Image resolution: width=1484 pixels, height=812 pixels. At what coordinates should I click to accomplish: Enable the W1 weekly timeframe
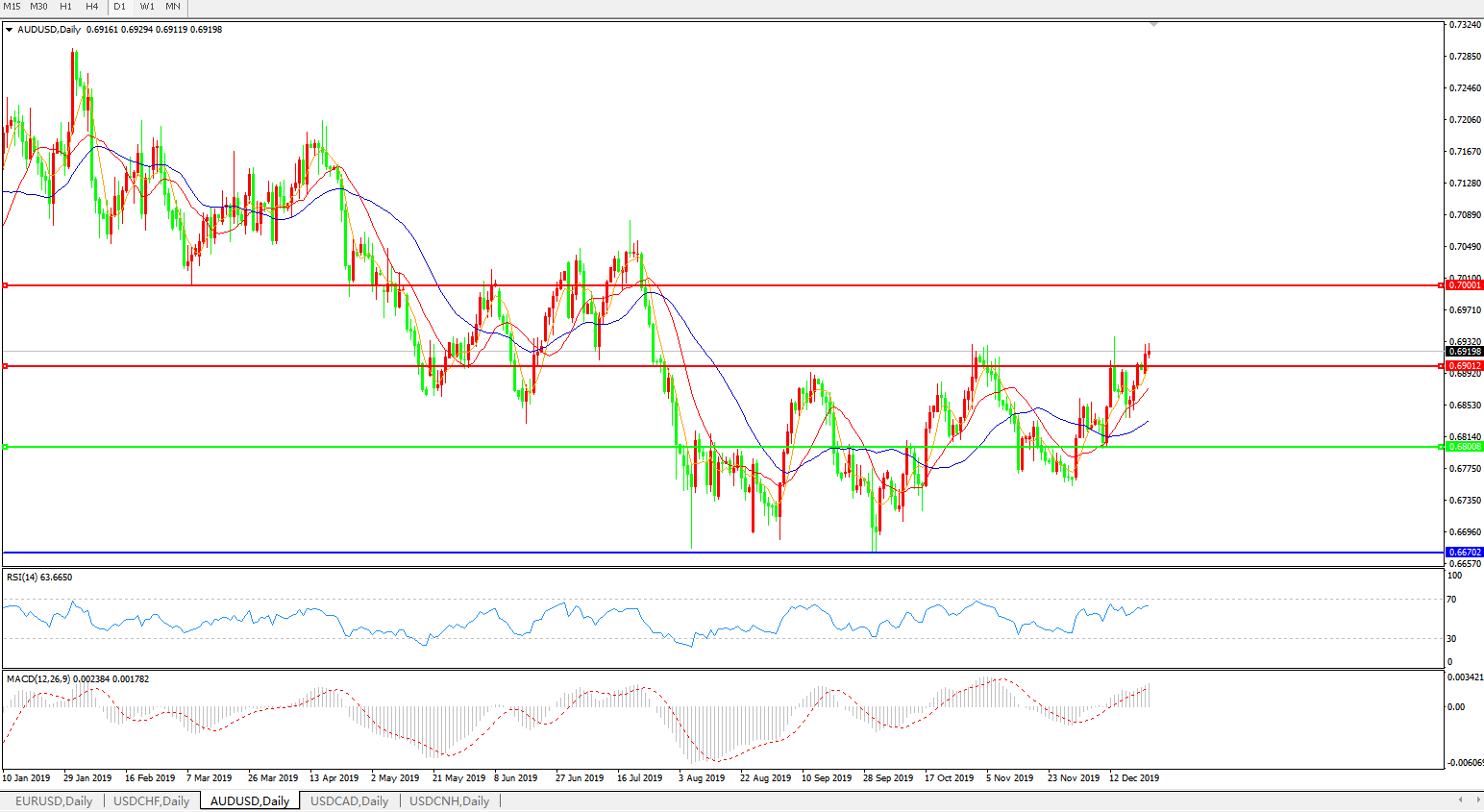click(147, 7)
